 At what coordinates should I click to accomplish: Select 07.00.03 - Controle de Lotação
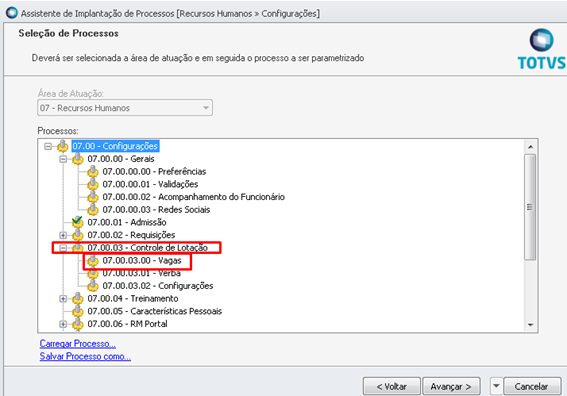147,248
